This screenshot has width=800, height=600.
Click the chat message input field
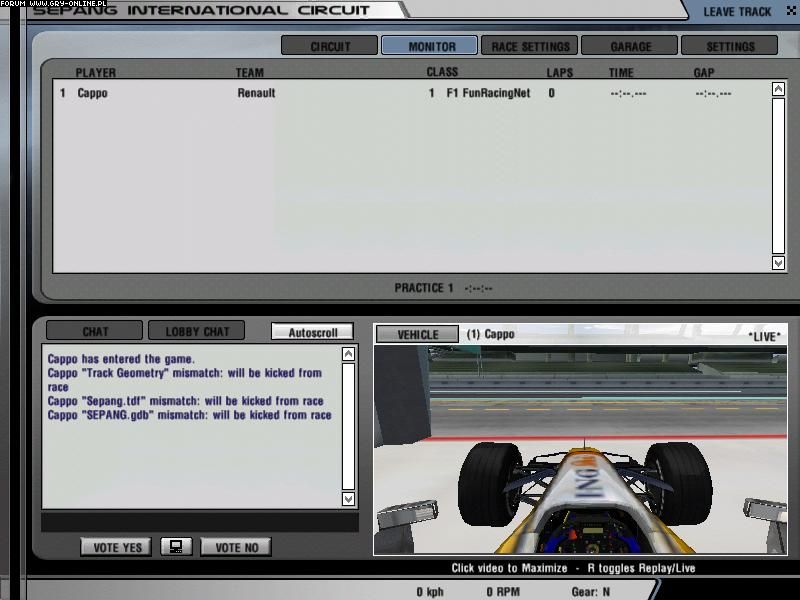(199, 522)
